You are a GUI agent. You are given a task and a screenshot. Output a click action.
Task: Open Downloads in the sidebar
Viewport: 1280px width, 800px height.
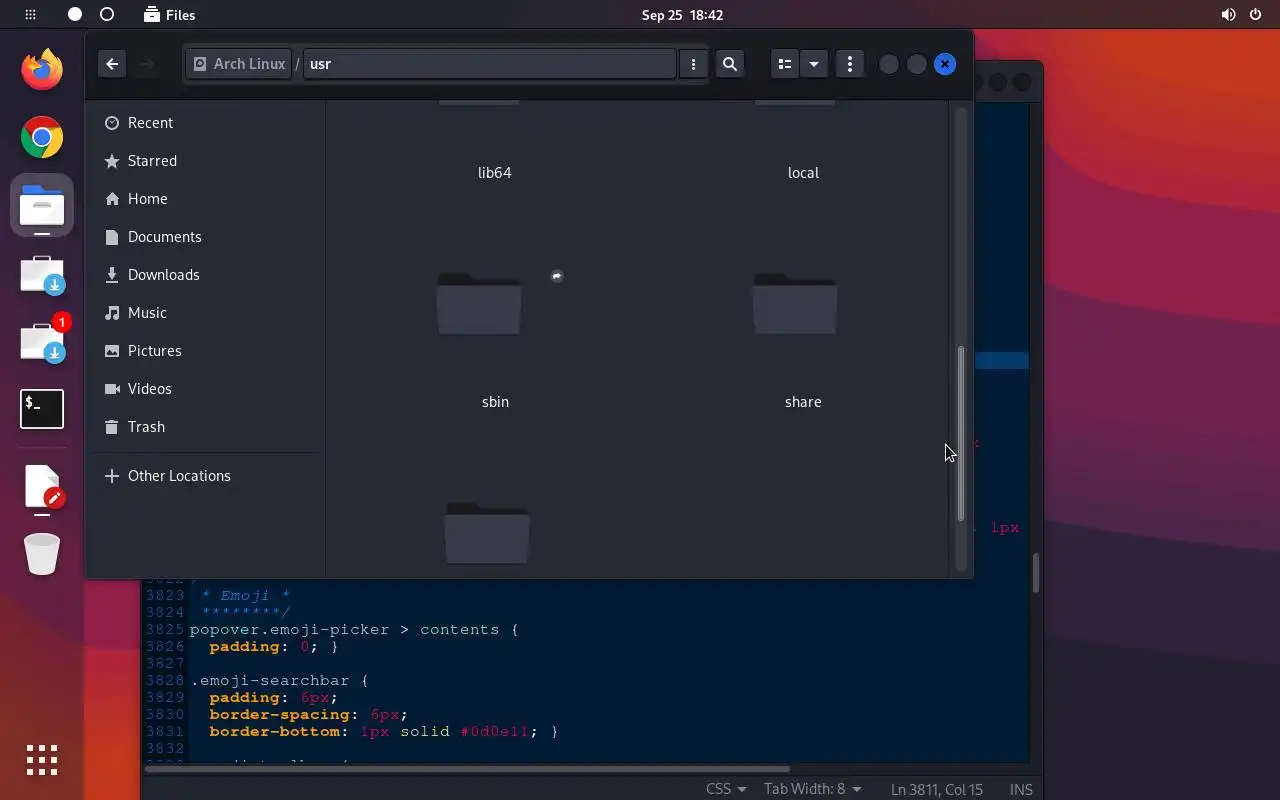pos(208,275)
